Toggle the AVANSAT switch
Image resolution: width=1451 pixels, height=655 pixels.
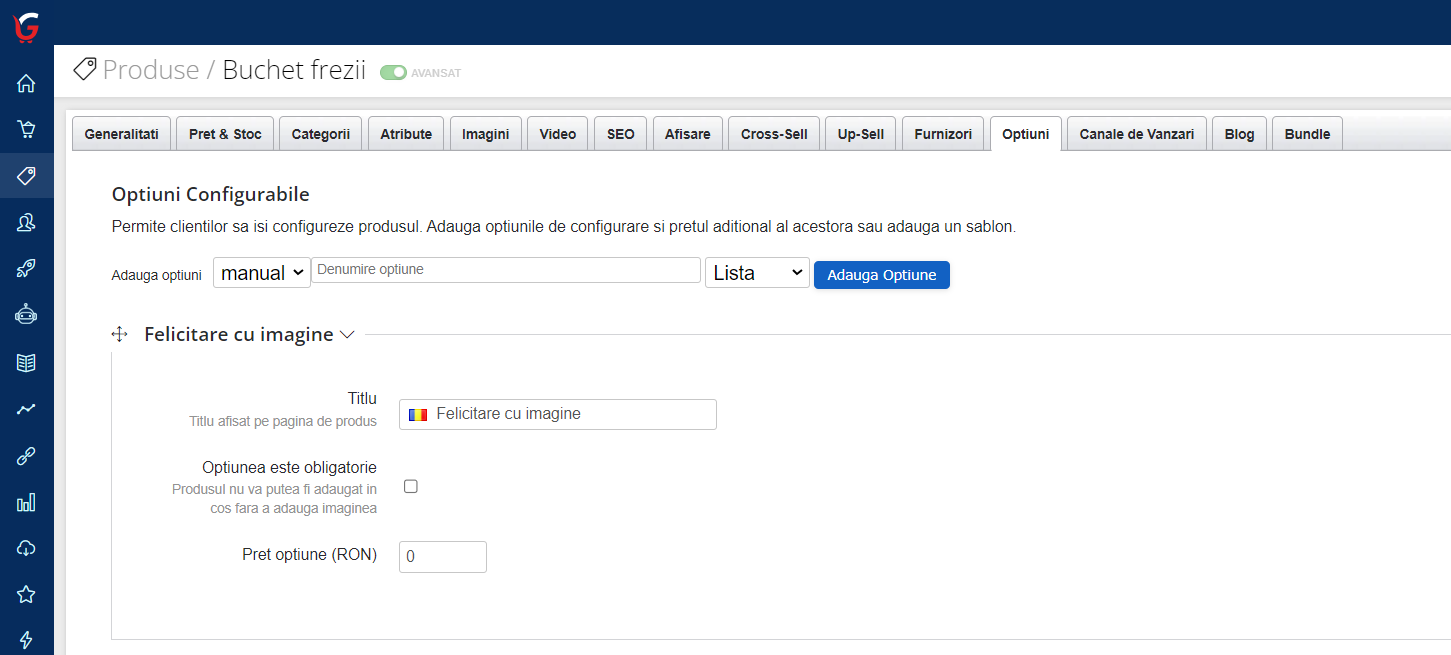click(393, 72)
